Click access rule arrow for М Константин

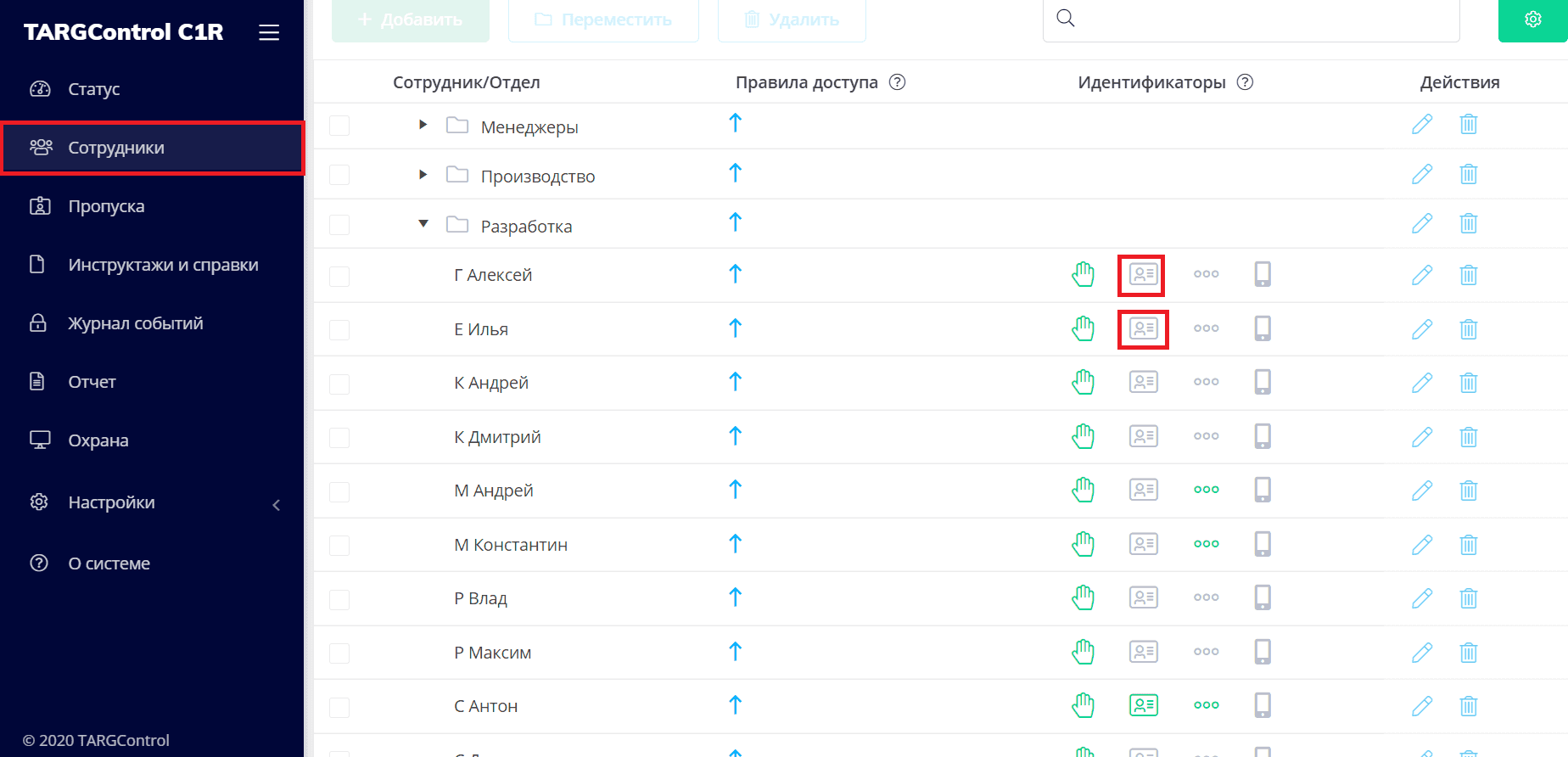click(x=735, y=543)
